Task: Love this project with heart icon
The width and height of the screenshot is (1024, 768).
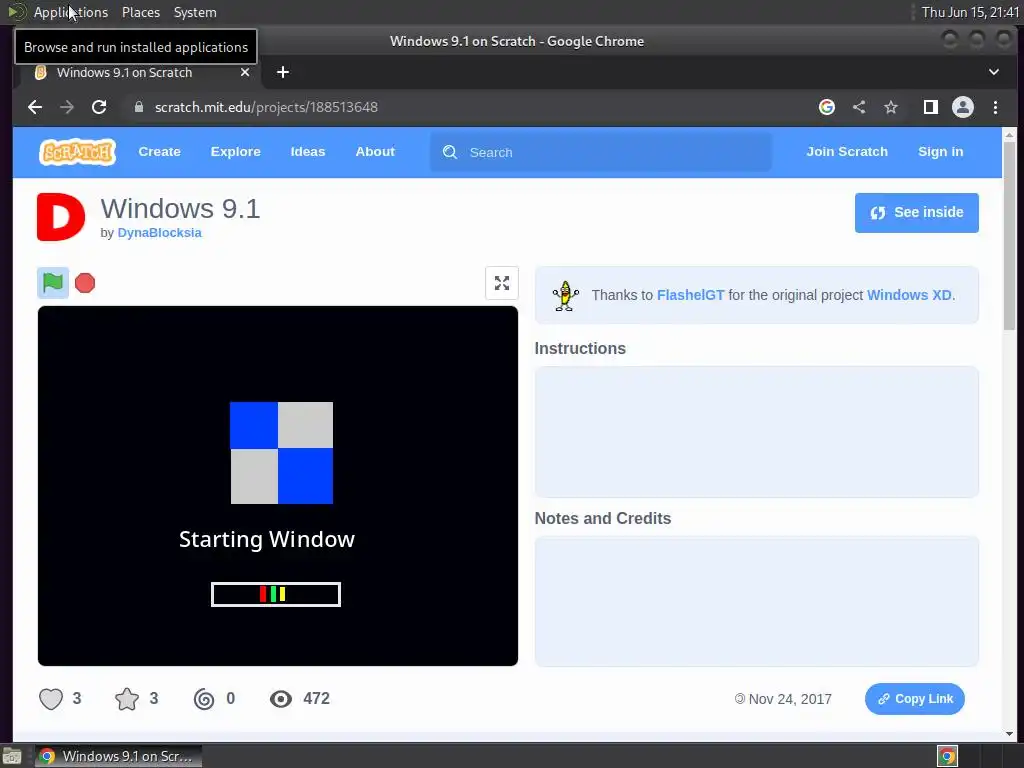Action: point(51,699)
